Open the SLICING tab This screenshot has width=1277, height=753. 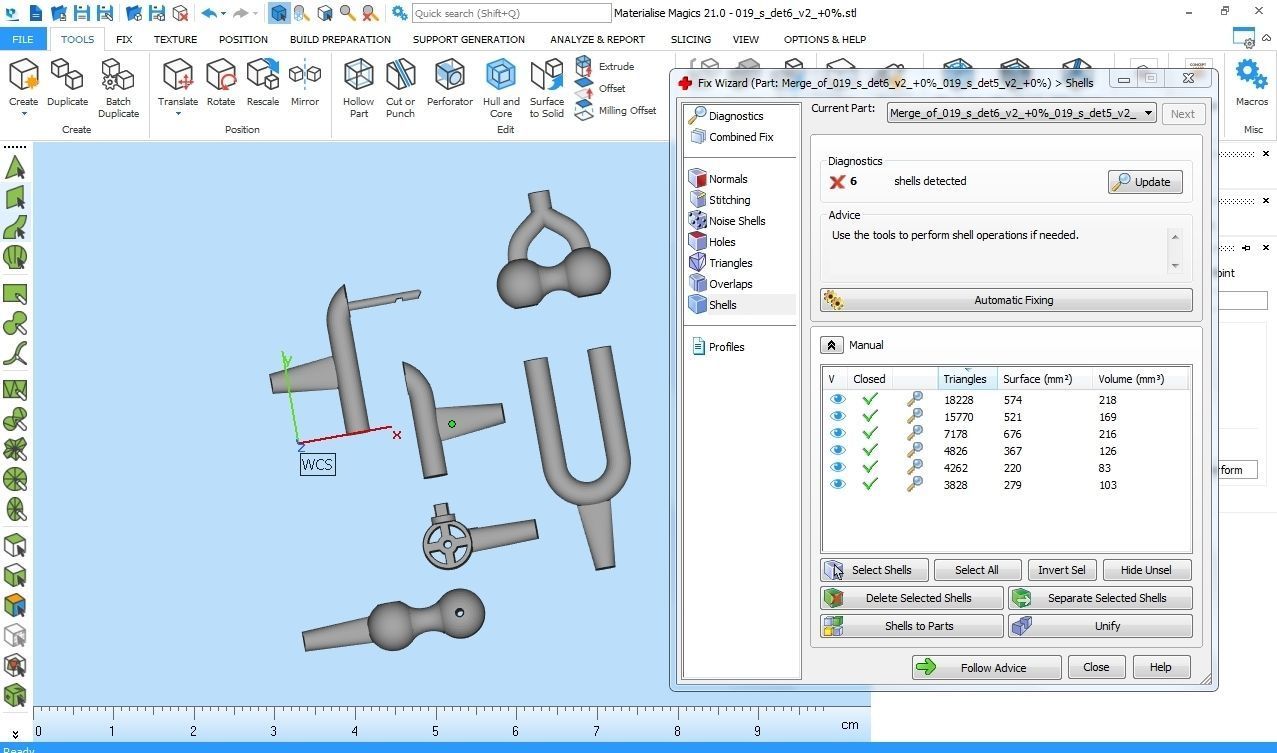(x=691, y=39)
